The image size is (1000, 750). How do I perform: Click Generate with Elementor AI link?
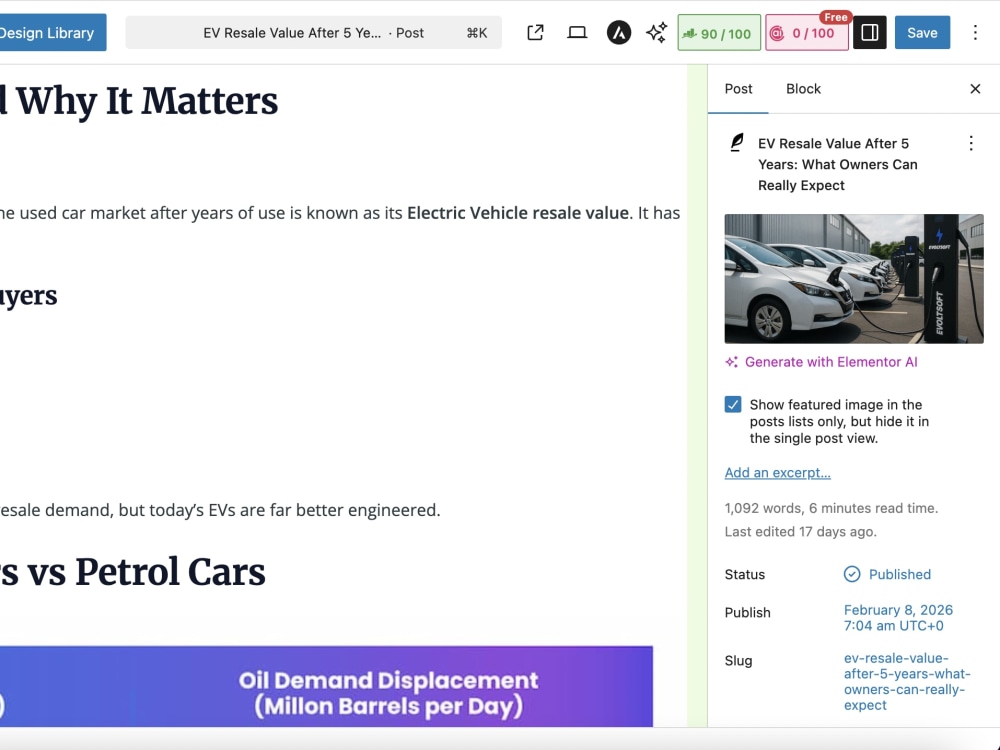tap(821, 362)
